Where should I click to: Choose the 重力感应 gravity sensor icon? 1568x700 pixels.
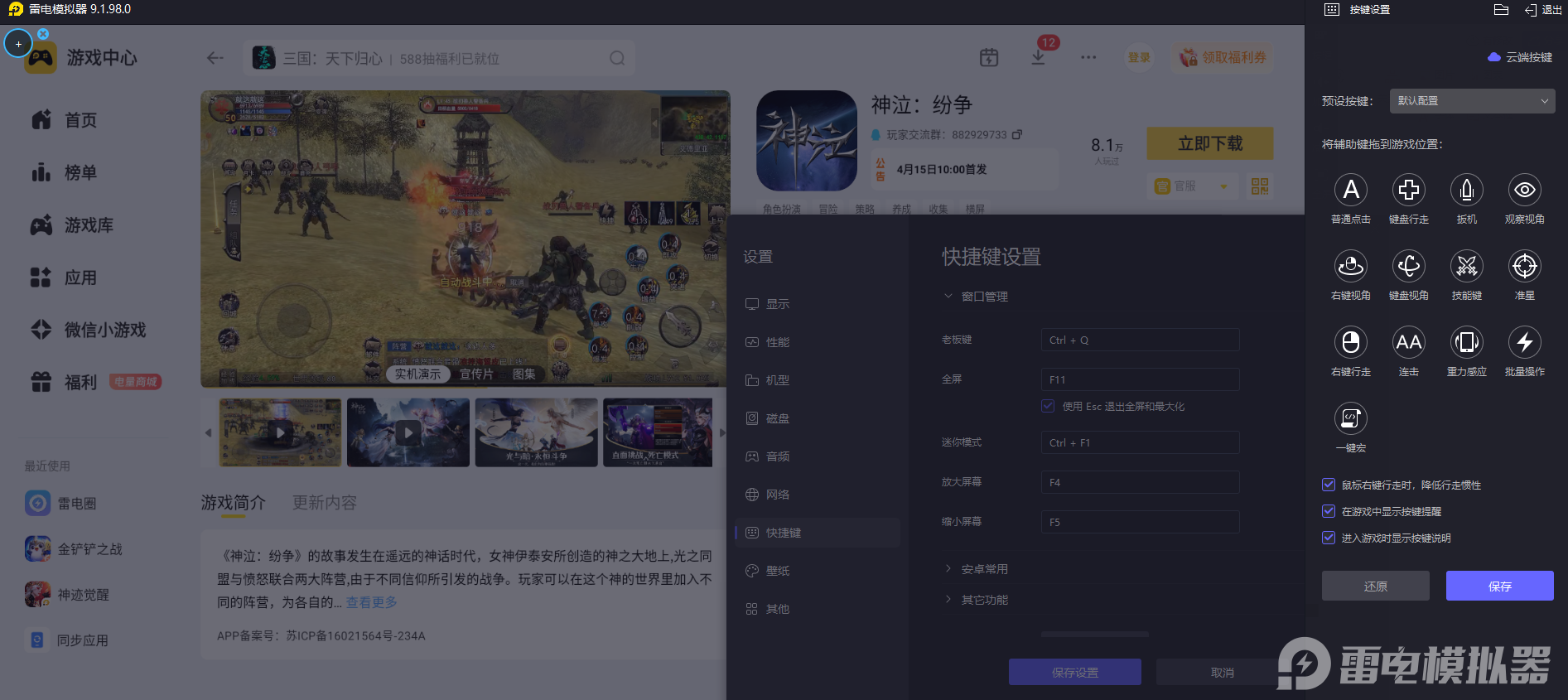coord(1467,342)
